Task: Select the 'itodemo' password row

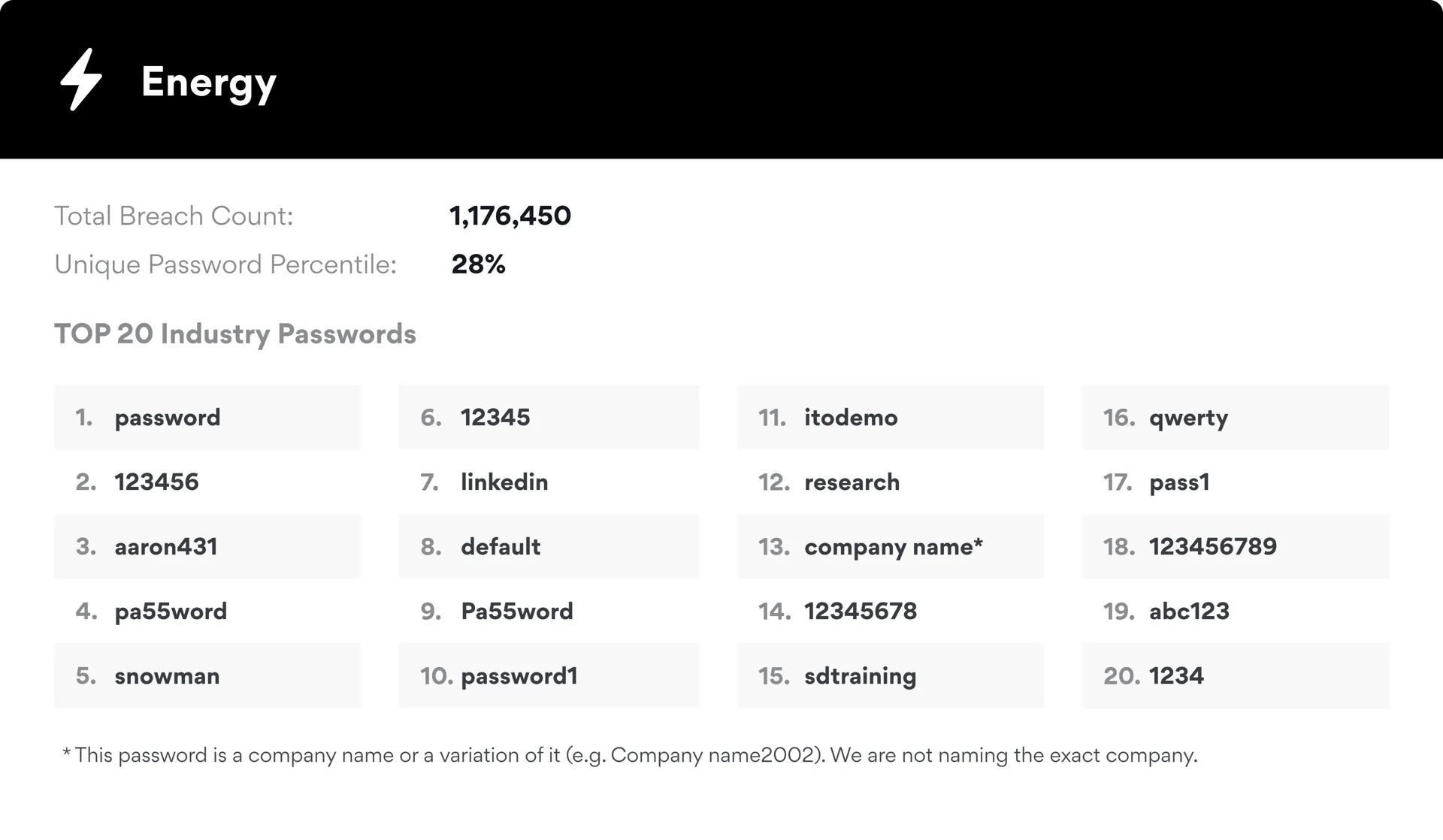Action: click(x=851, y=418)
